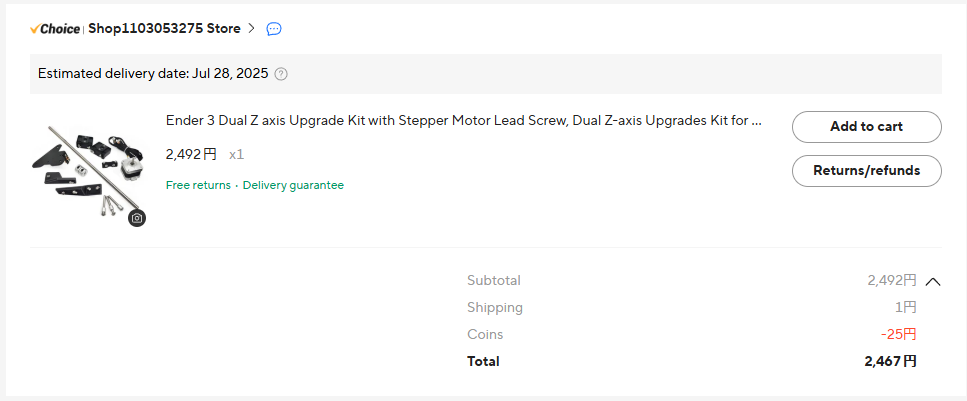Click the Subtotal amount of 2,492円
Viewport: 967px width, 401px height.
pos(891,281)
